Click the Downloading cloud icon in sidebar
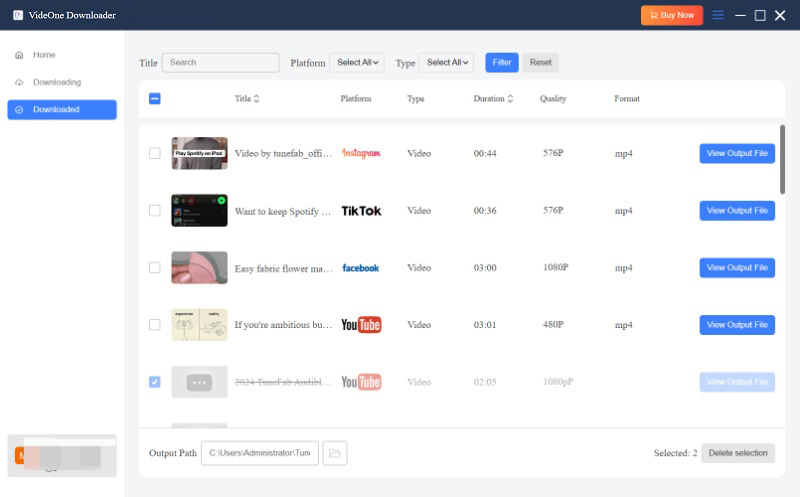Viewport: 800px width, 497px height. 19,82
